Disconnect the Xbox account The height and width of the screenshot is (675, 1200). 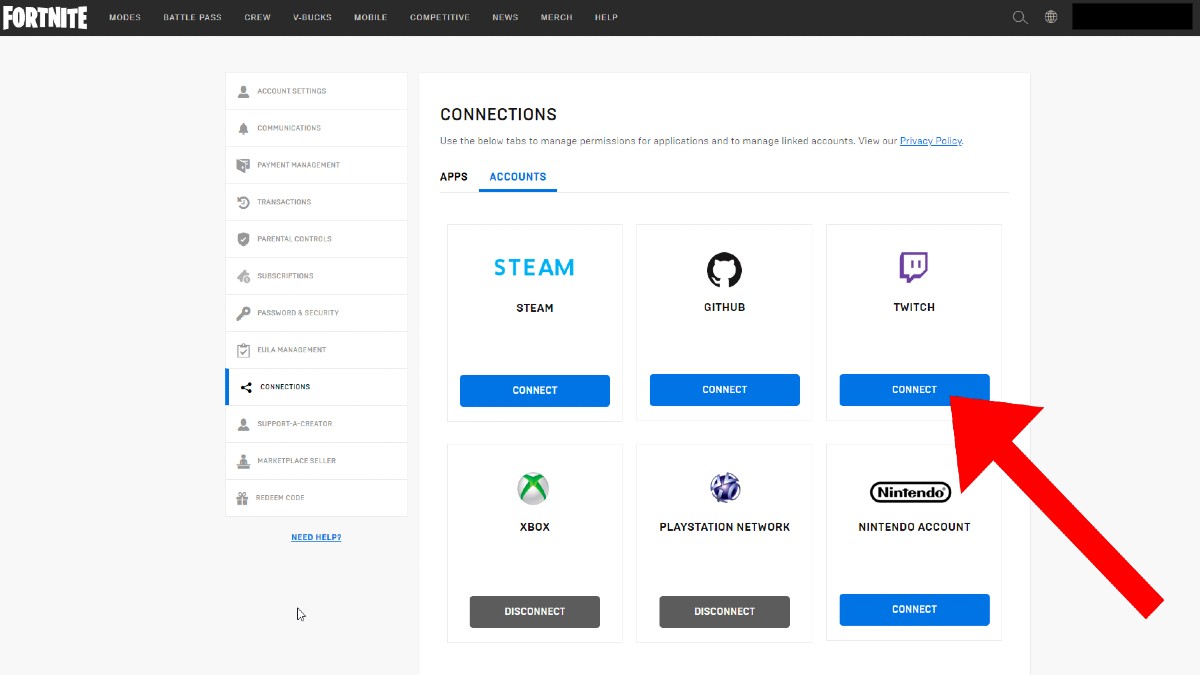(534, 611)
